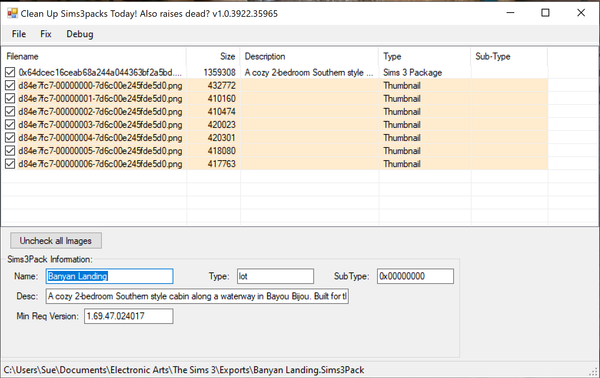Click the SubType field with 0x00000000
Viewport: 600px width, 378px height.
tap(415, 276)
